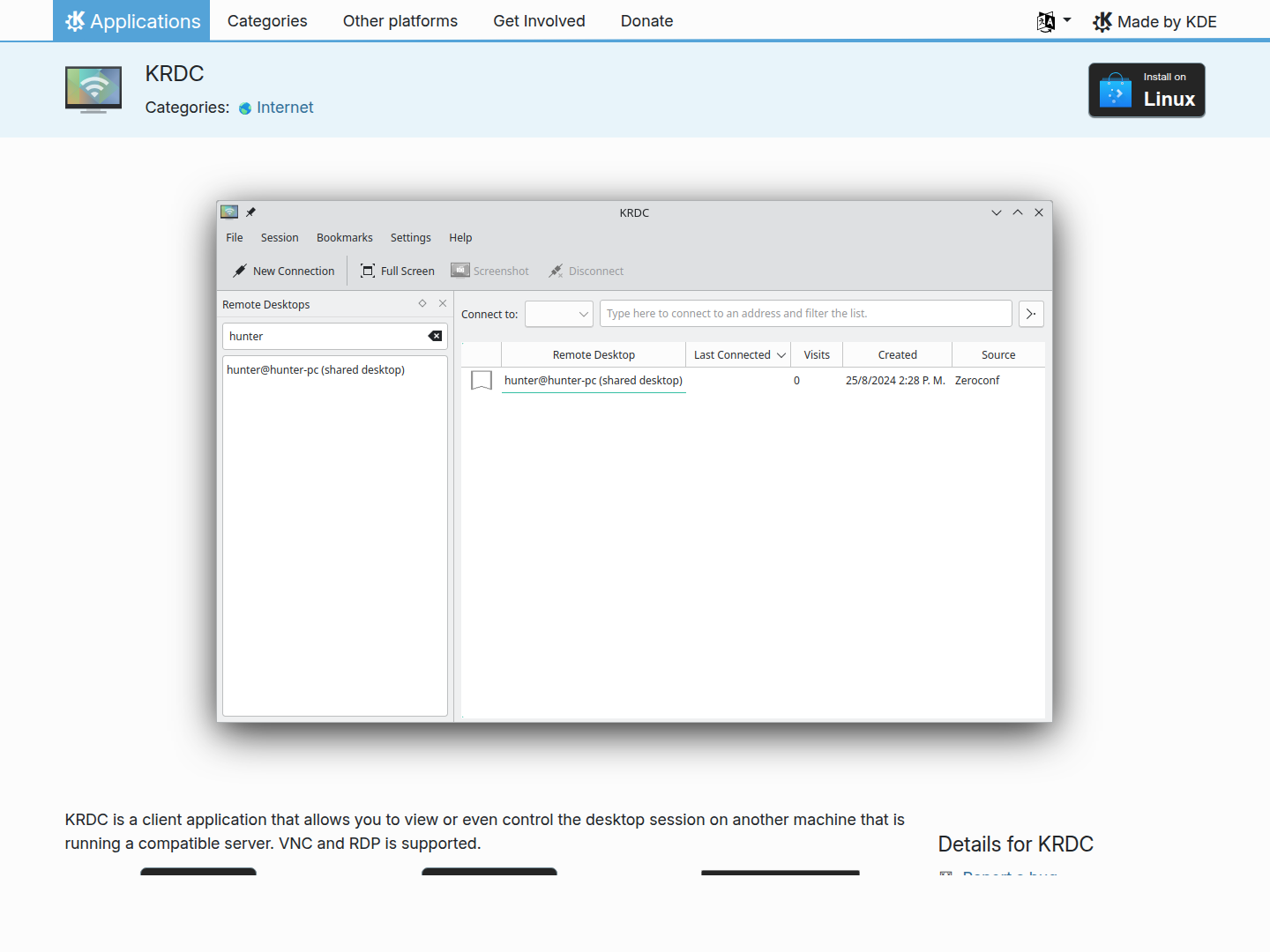
Task: Click the KRDC window title bar app icon
Action: click(229, 212)
